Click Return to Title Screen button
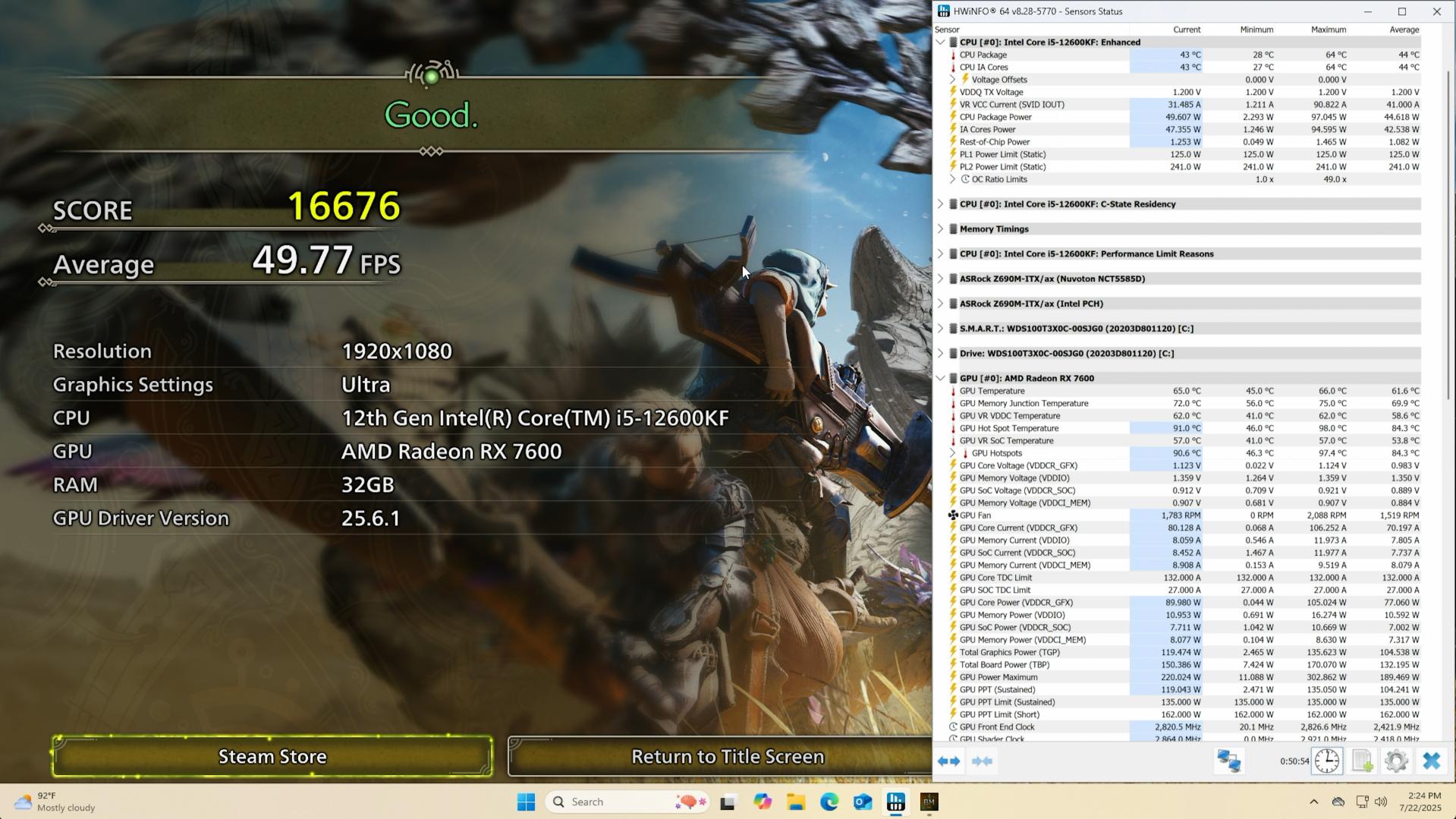Image resolution: width=1456 pixels, height=819 pixels. click(721, 756)
